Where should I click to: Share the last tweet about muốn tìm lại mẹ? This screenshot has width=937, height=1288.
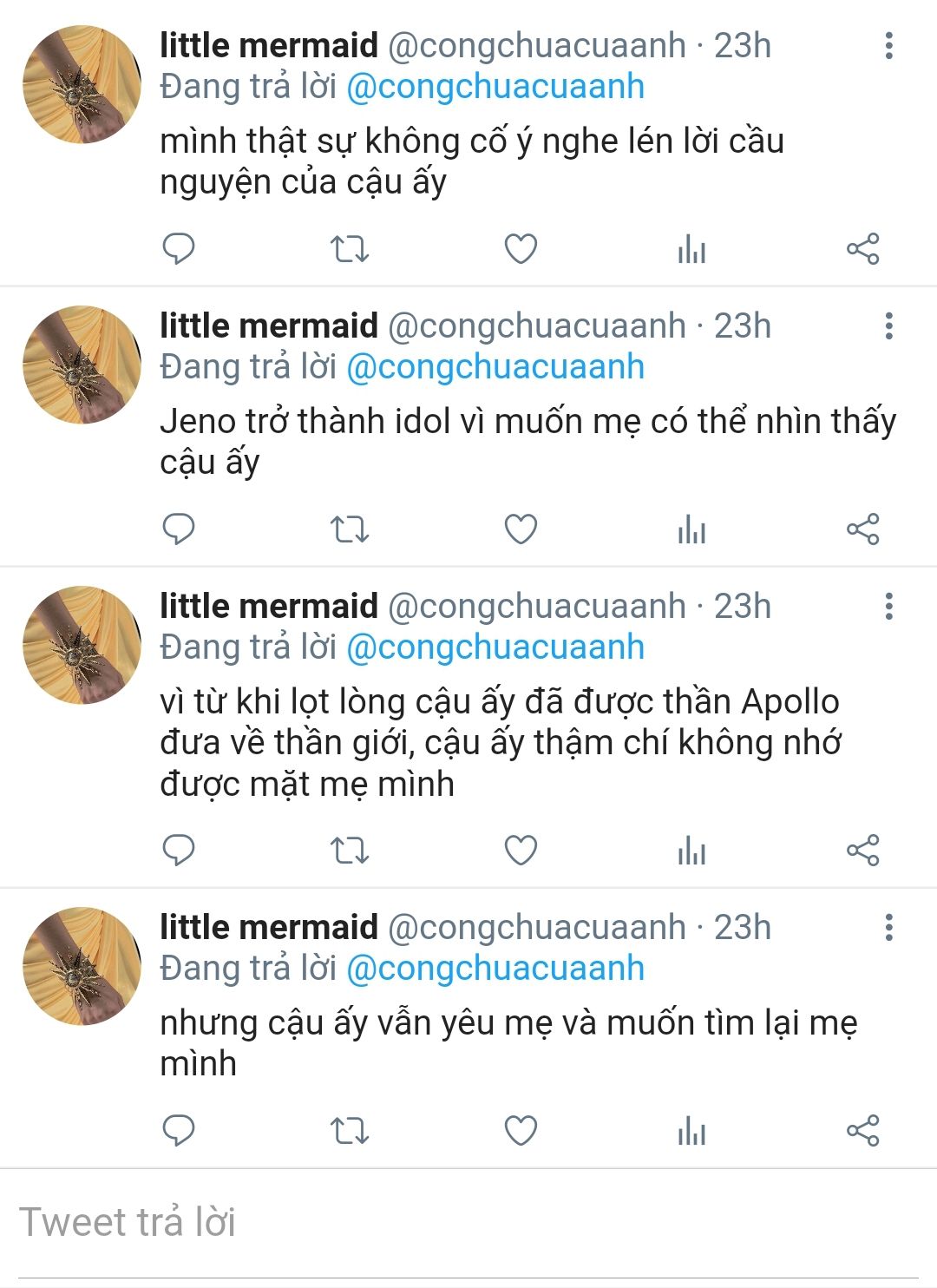tap(862, 1131)
